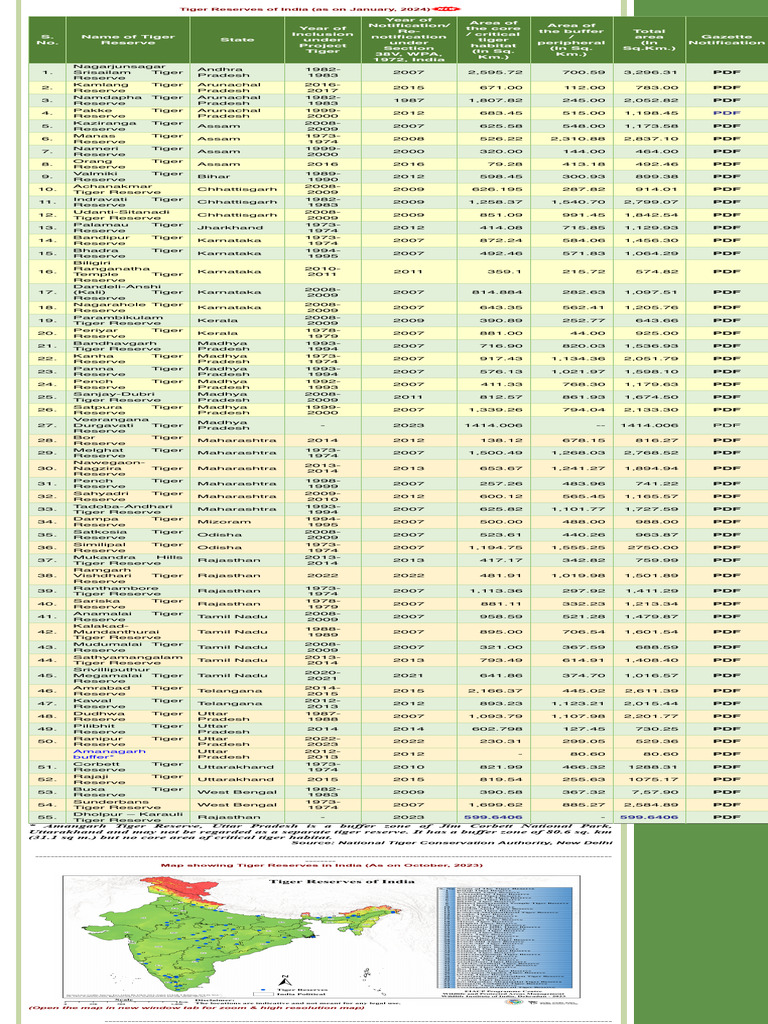
Task: Open the blue PDF link for Pakke reserve
Action: click(726, 113)
